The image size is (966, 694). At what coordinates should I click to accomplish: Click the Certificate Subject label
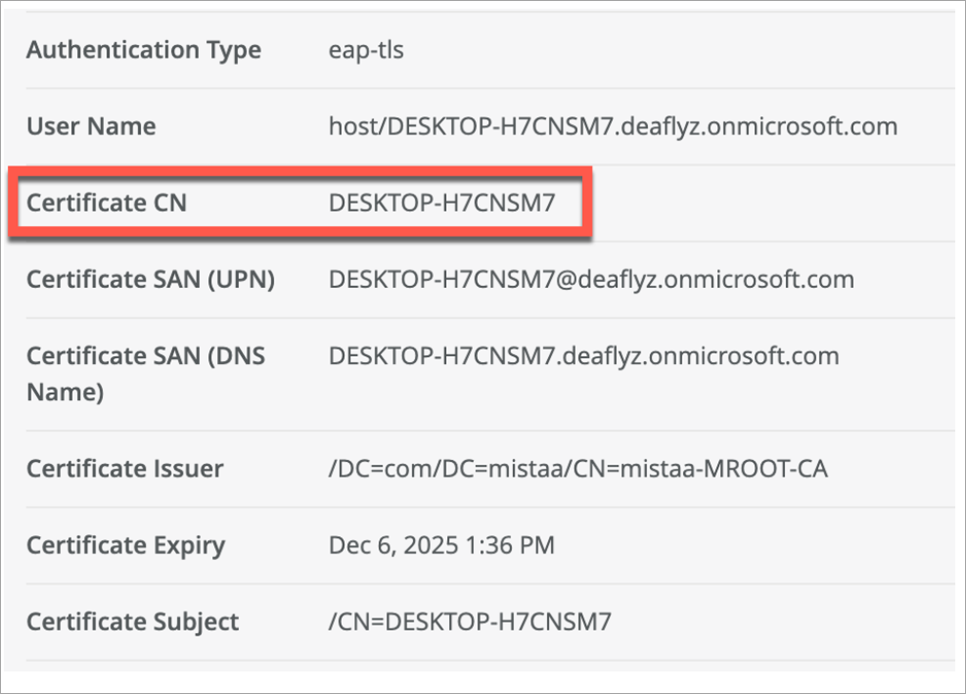click(132, 622)
